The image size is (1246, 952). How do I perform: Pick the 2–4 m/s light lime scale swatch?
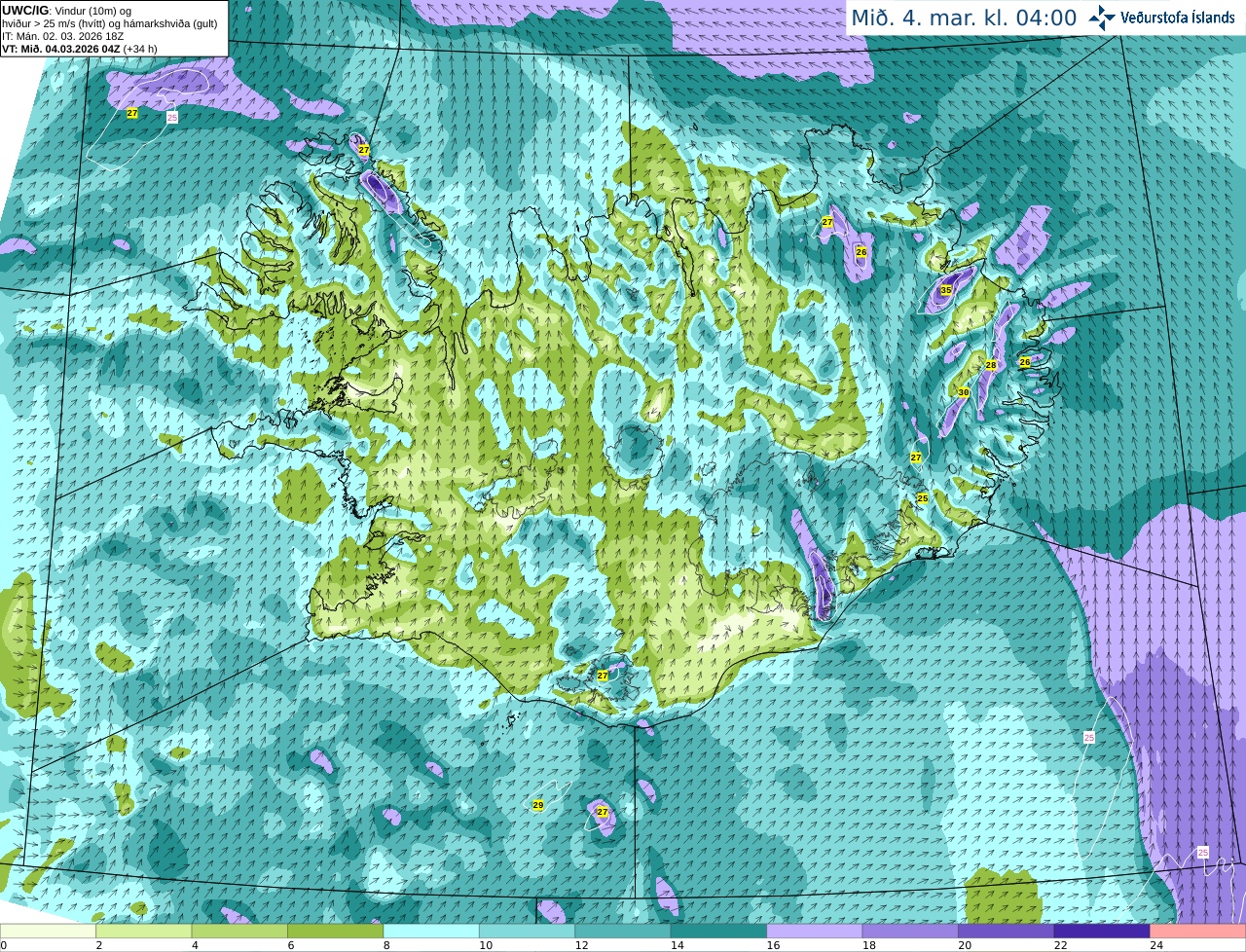[x=143, y=931]
